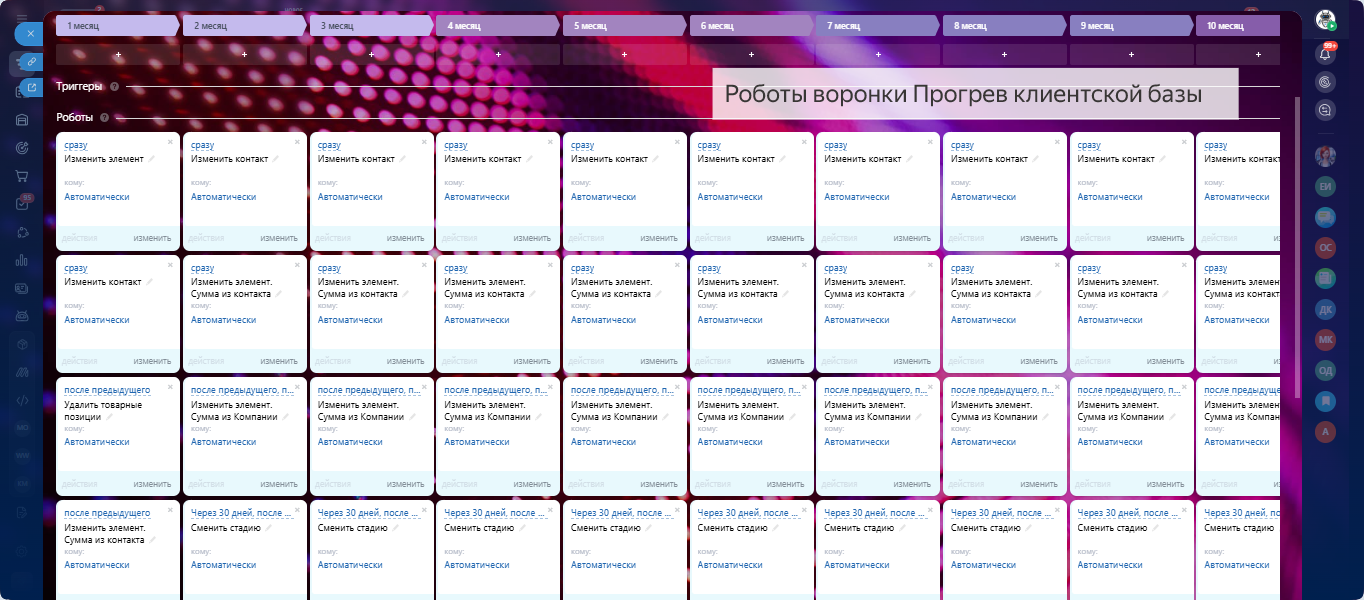Click 'Автоматически' on 'Изменить контакт' card, 6 месяц
The image size is (1364, 600).
pos(730,197)
